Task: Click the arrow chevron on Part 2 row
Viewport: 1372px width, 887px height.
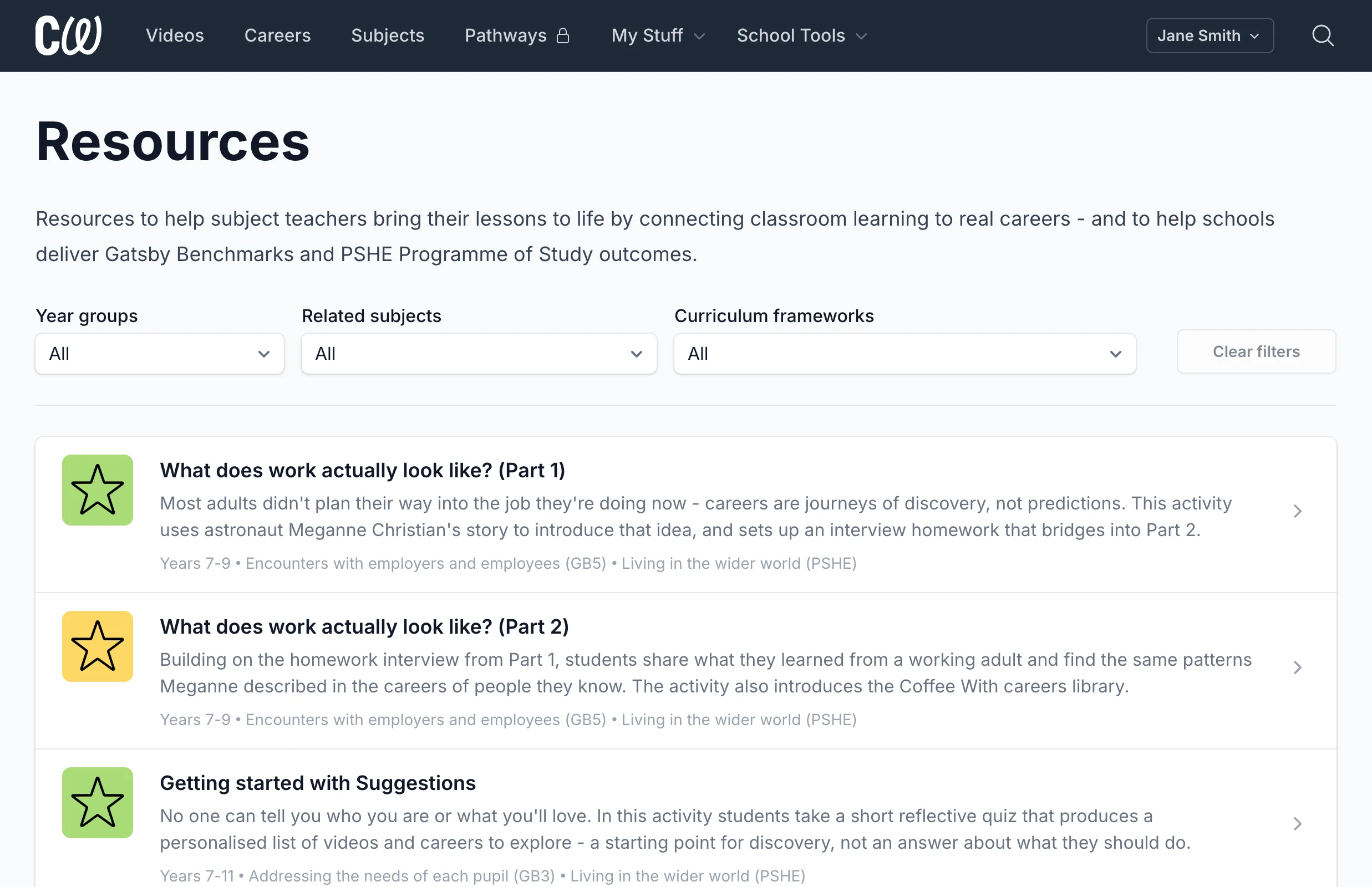Action: (1298, 667)
